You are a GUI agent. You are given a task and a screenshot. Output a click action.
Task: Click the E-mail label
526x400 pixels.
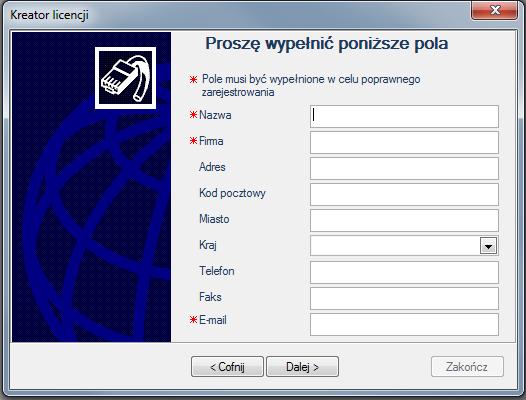[213, 320]
